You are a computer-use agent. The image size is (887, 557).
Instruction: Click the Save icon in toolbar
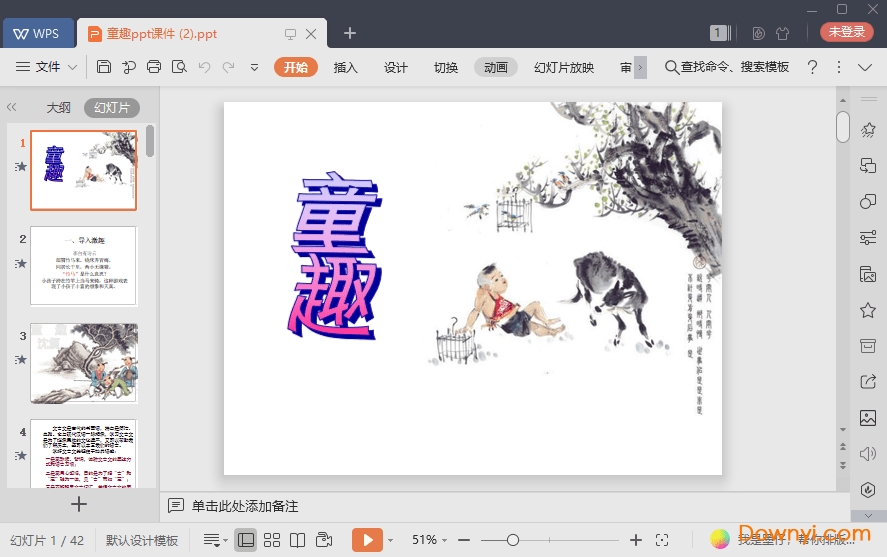[x=104, y=67]
